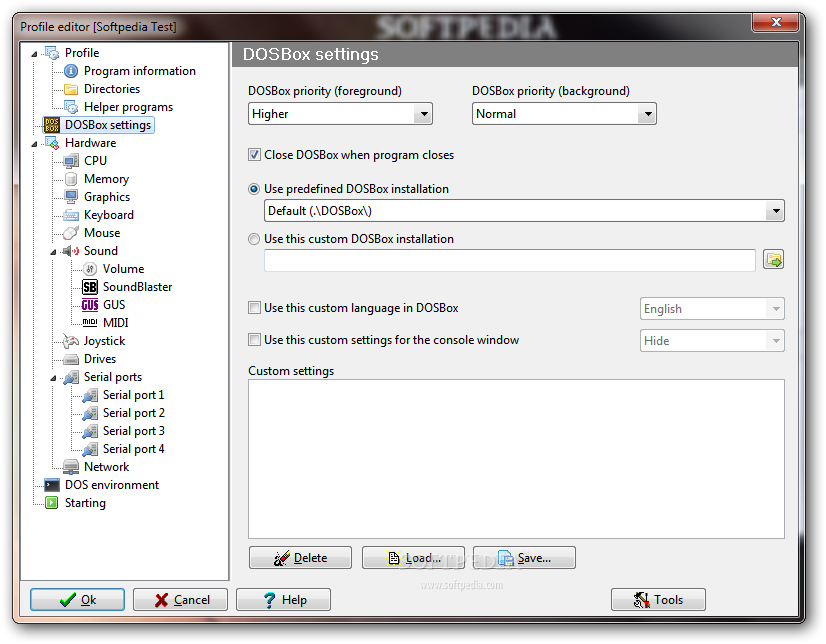The height and width of the screenshot is (644, 826).
Task: Click the DOS environment console icon
Action: (52, 485)
